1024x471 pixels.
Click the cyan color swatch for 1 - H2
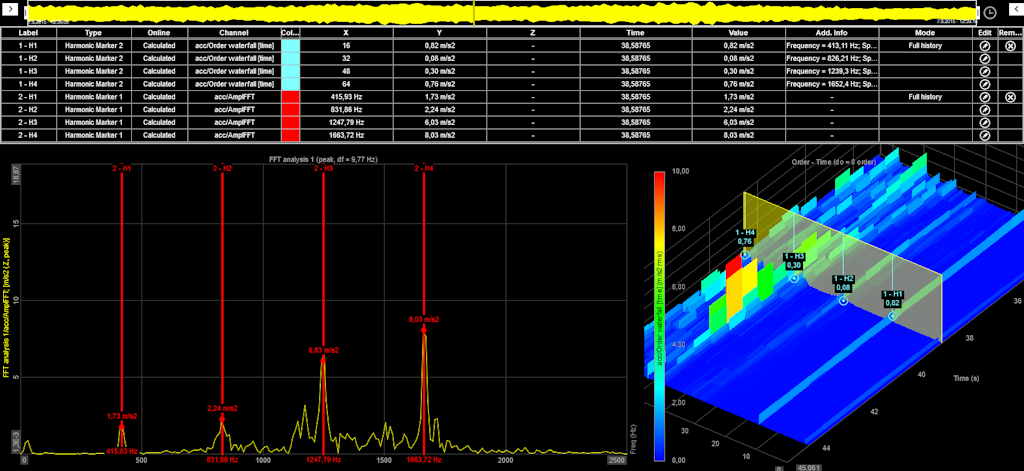click(x=291, y=58)
